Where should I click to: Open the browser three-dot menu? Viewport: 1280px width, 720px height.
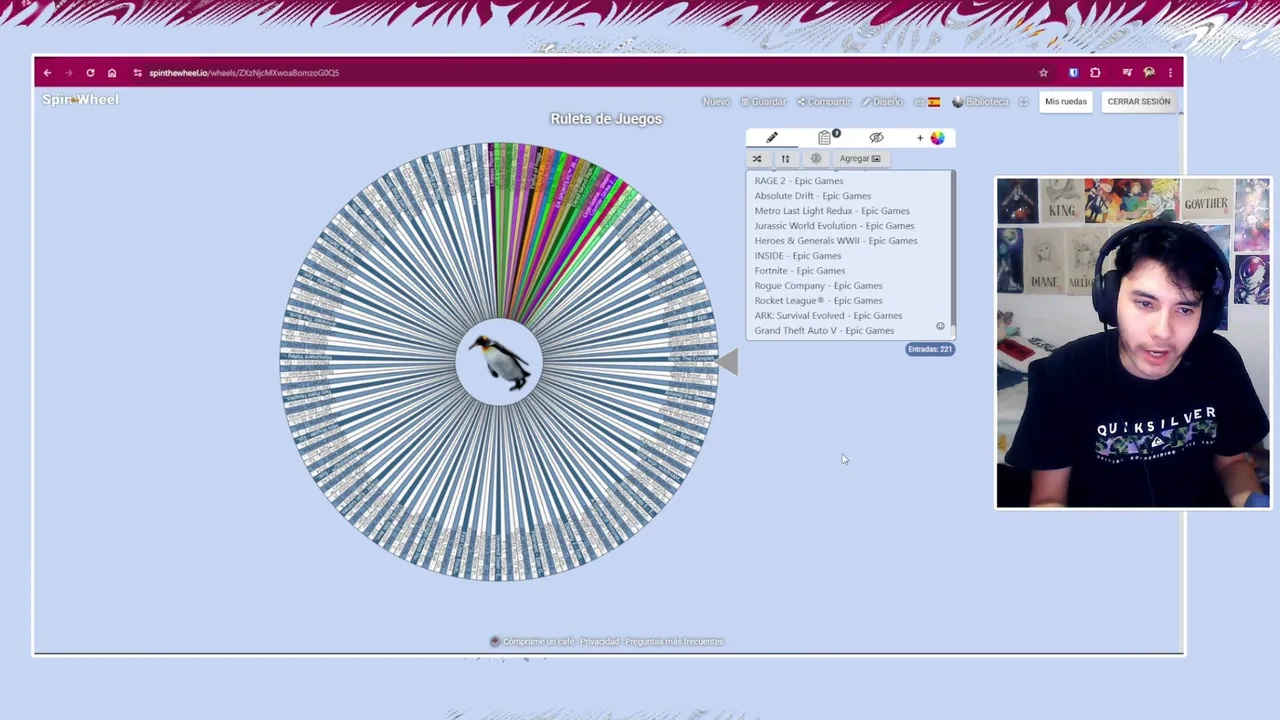point(1170,73)
